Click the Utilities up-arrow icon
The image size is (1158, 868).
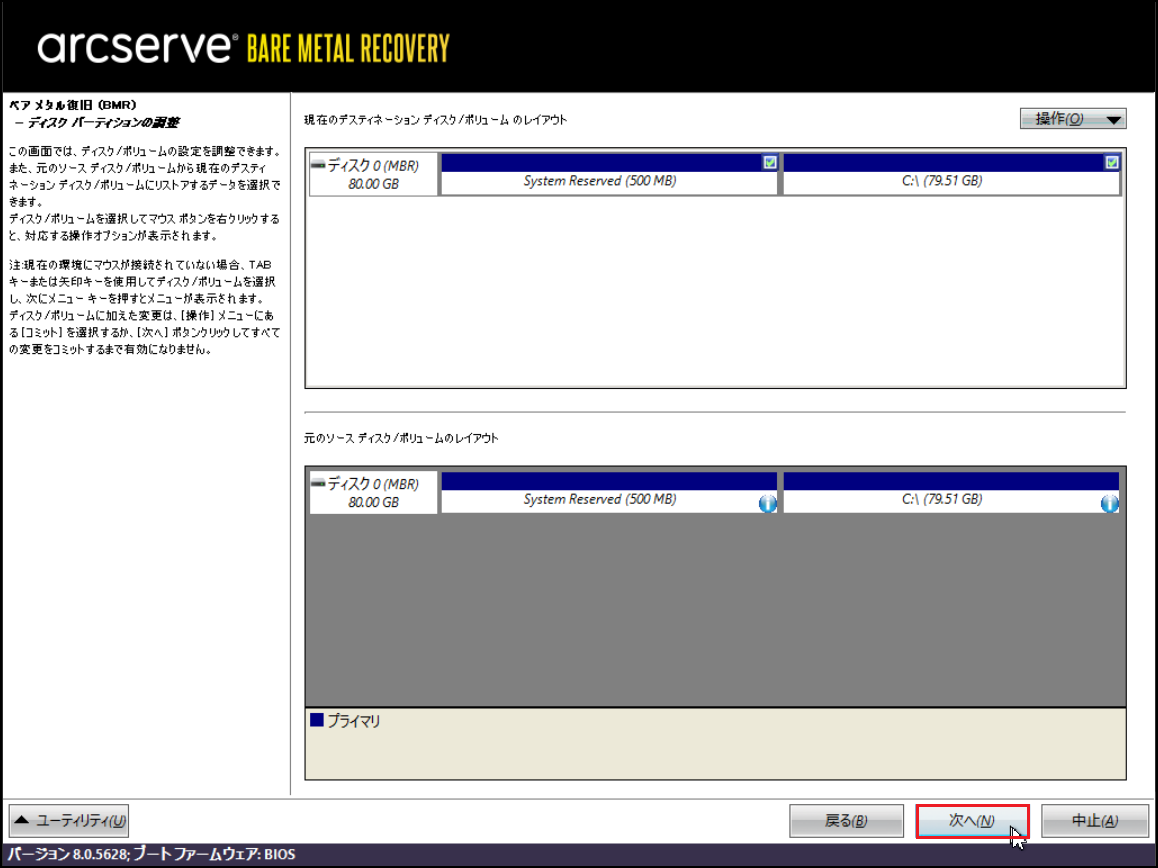pyautogui.click(x=21, y=821)
